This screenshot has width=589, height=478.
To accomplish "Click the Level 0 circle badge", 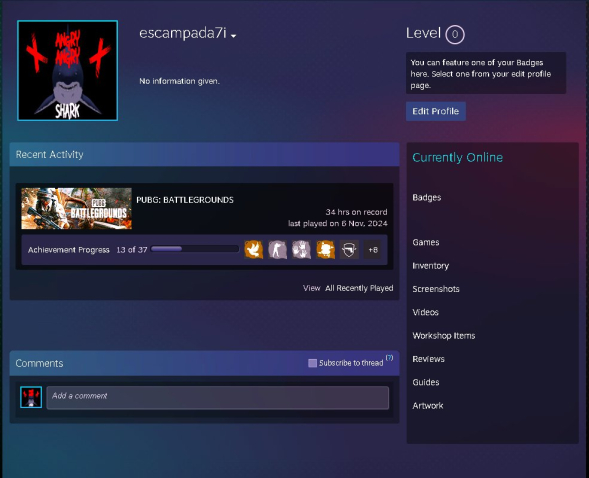I will [455, 35].
